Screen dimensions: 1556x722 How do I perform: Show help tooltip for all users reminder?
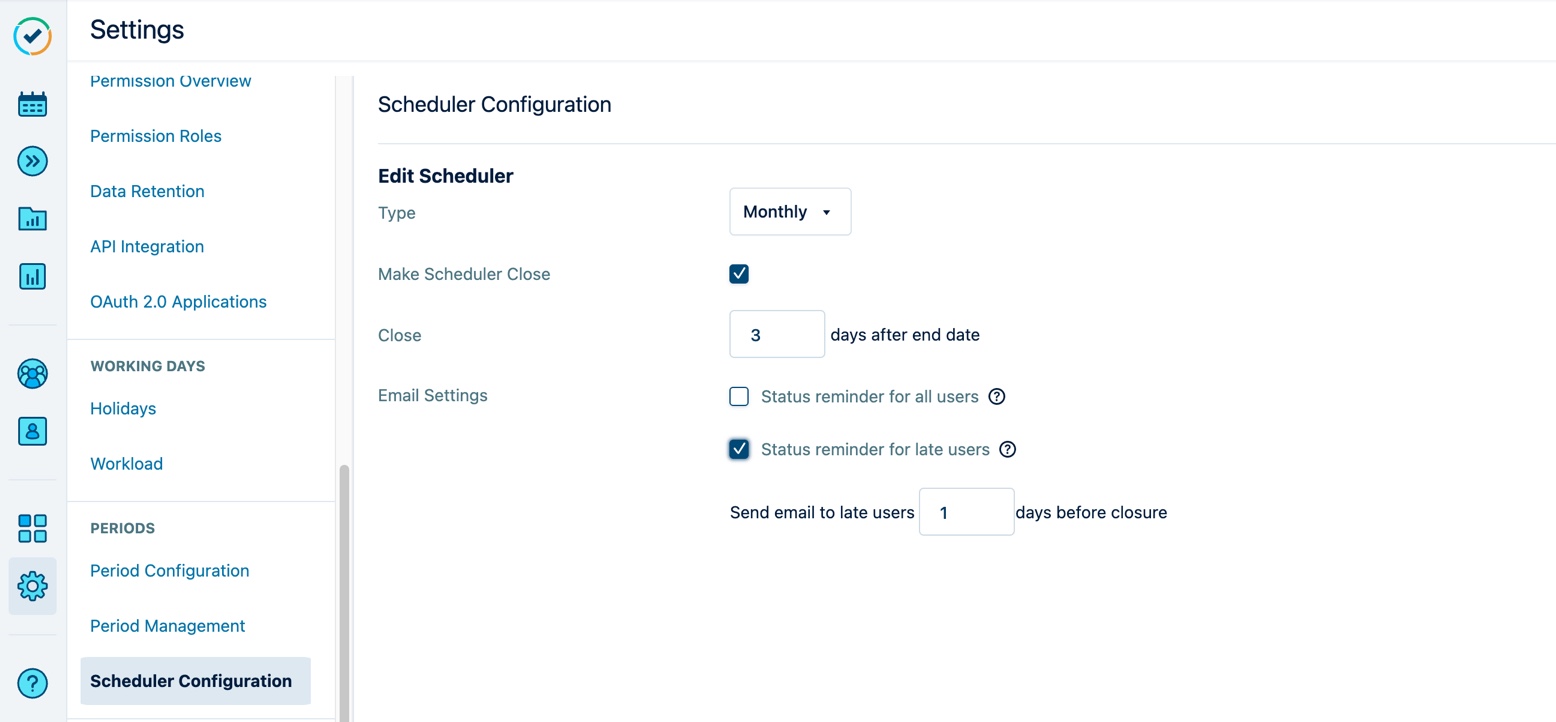tap(997, 396)
